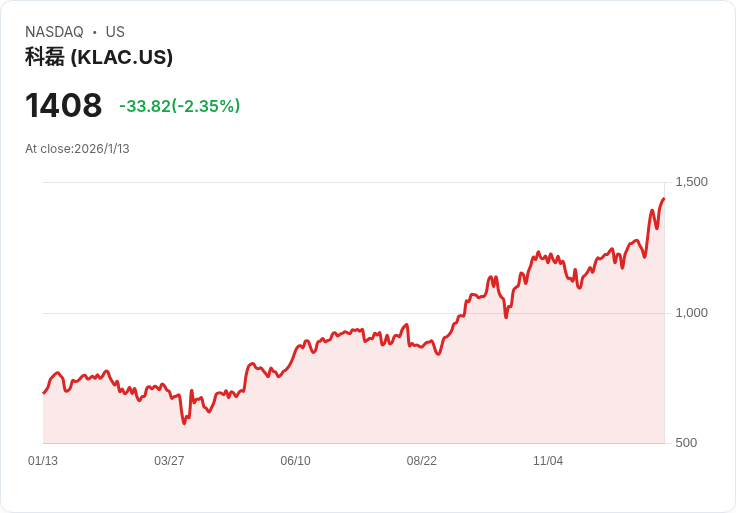Click the 1,500 y-axis label

[691, 182]
